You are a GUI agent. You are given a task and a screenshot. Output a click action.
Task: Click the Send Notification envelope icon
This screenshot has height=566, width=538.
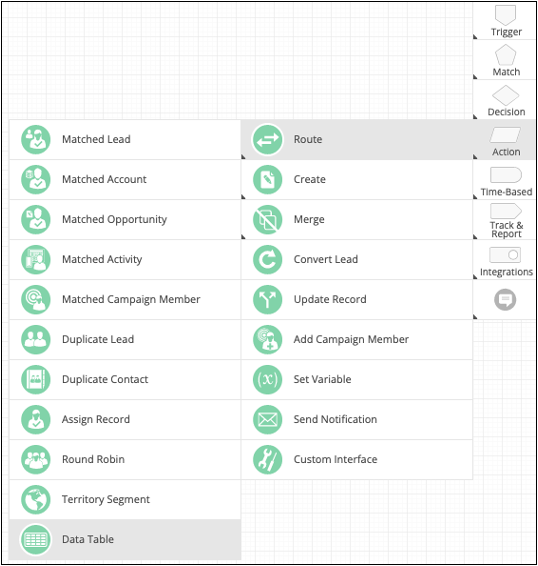(x=267, y=420)
